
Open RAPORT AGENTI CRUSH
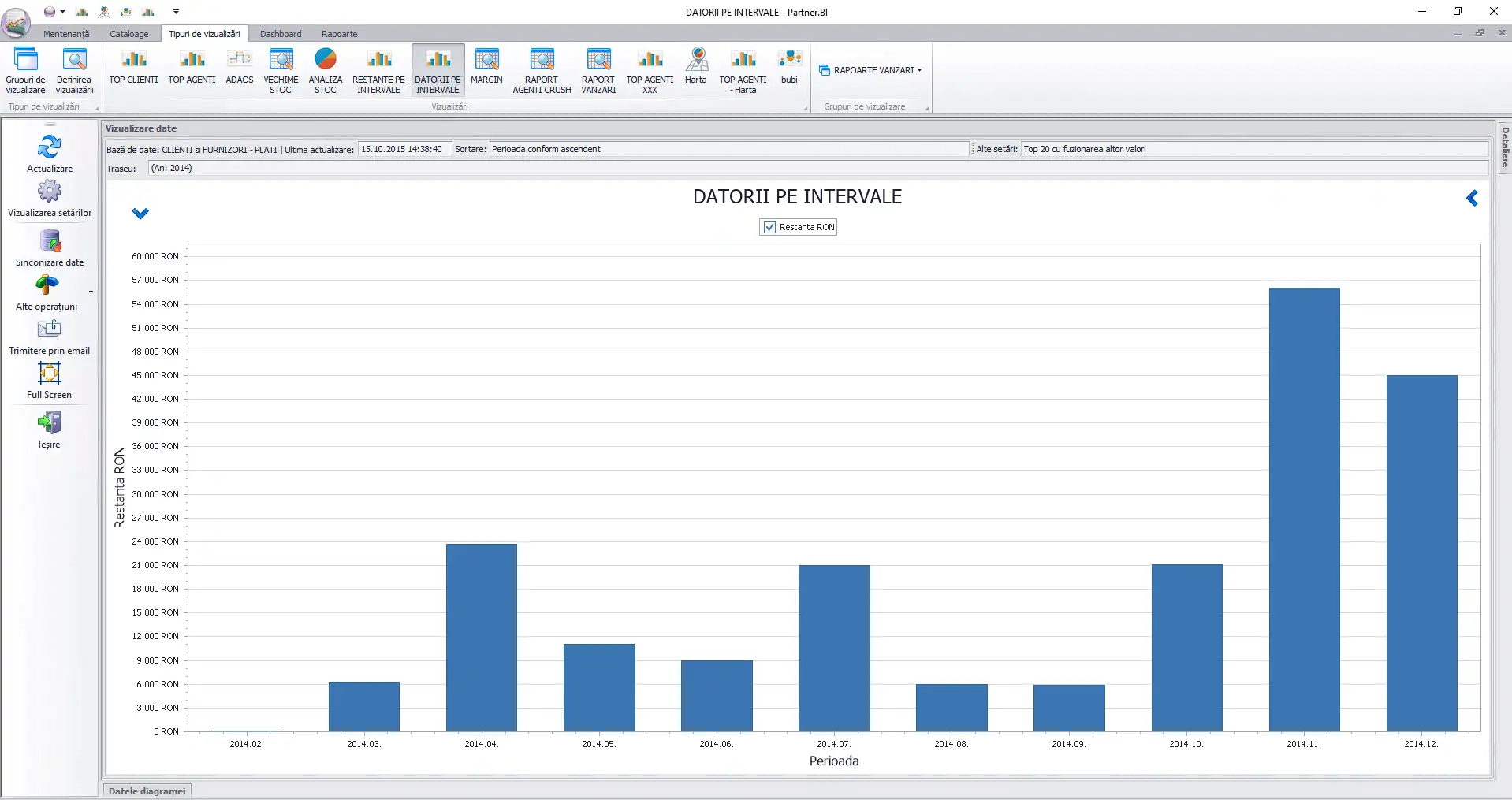(542, 70)
